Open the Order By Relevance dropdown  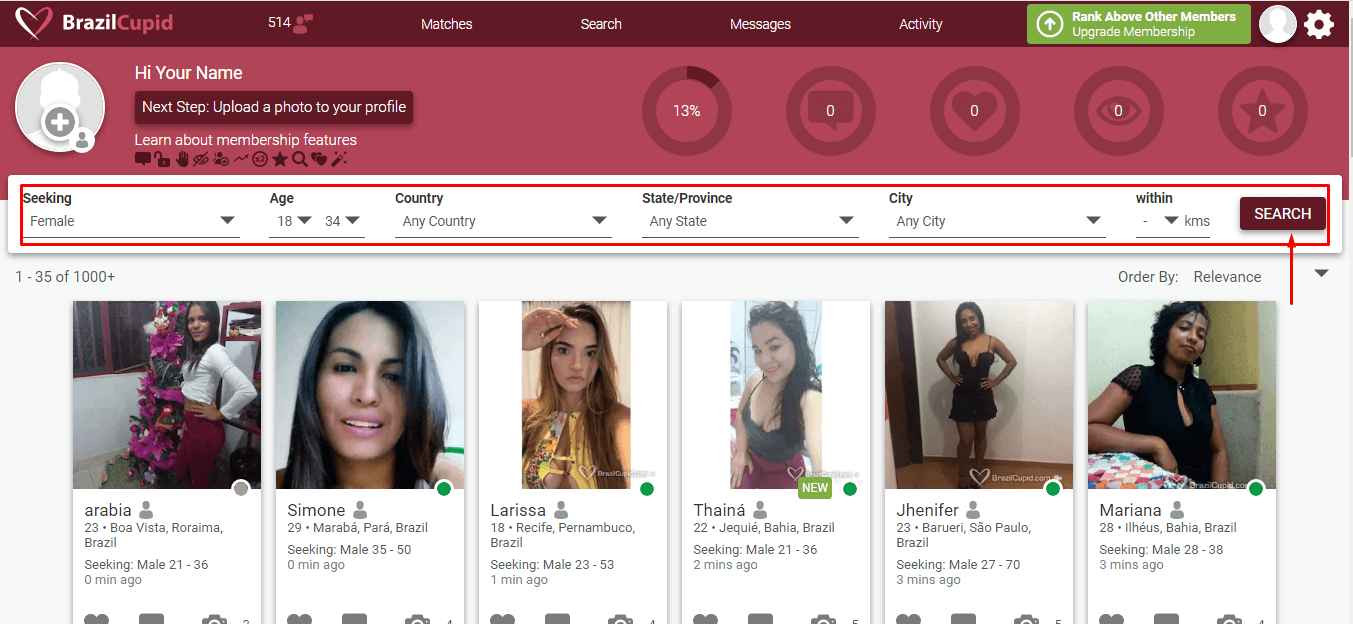click(x=1260, y=277)
